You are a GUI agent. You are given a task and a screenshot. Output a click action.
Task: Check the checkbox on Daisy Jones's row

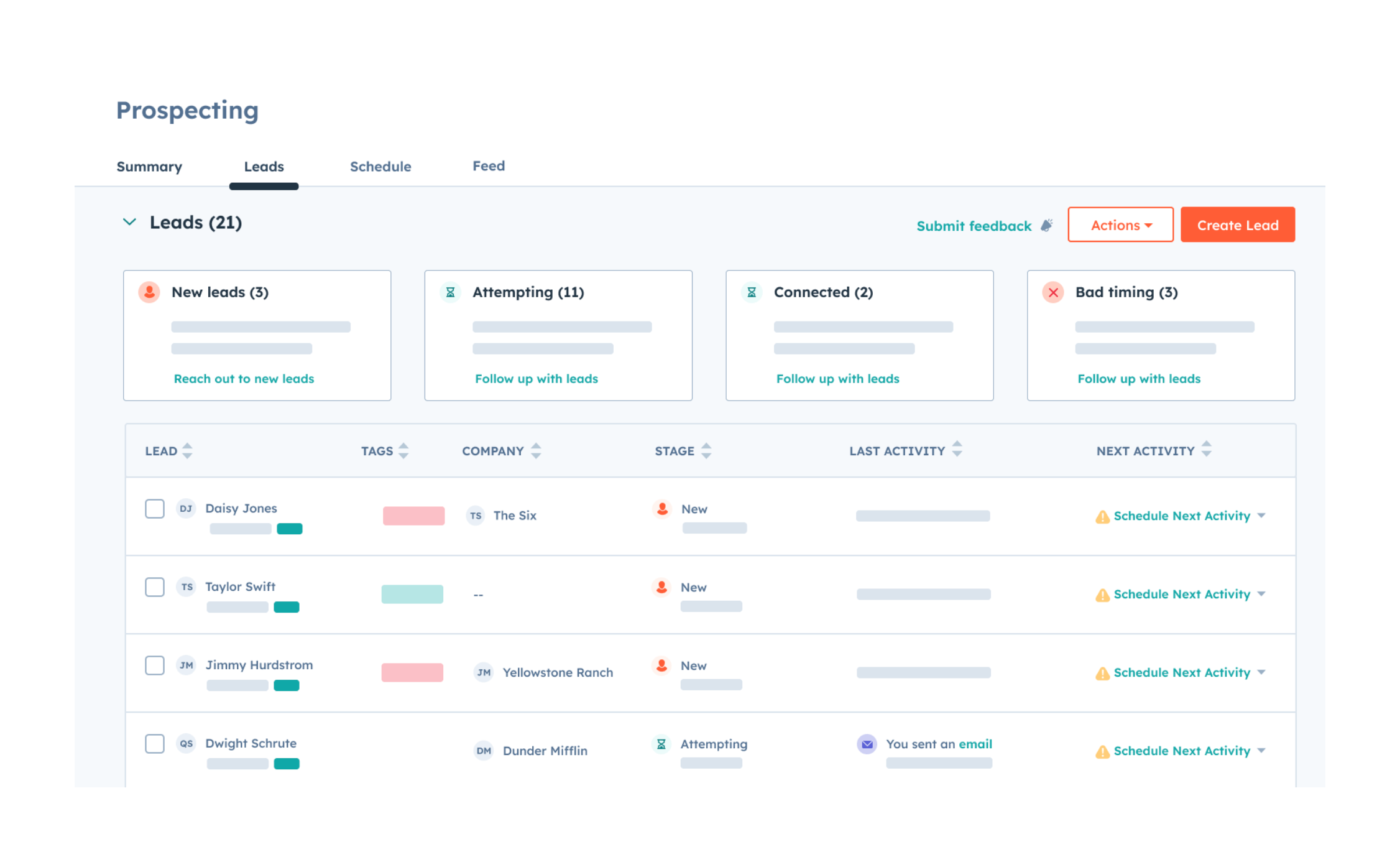(x=155, y=509)
